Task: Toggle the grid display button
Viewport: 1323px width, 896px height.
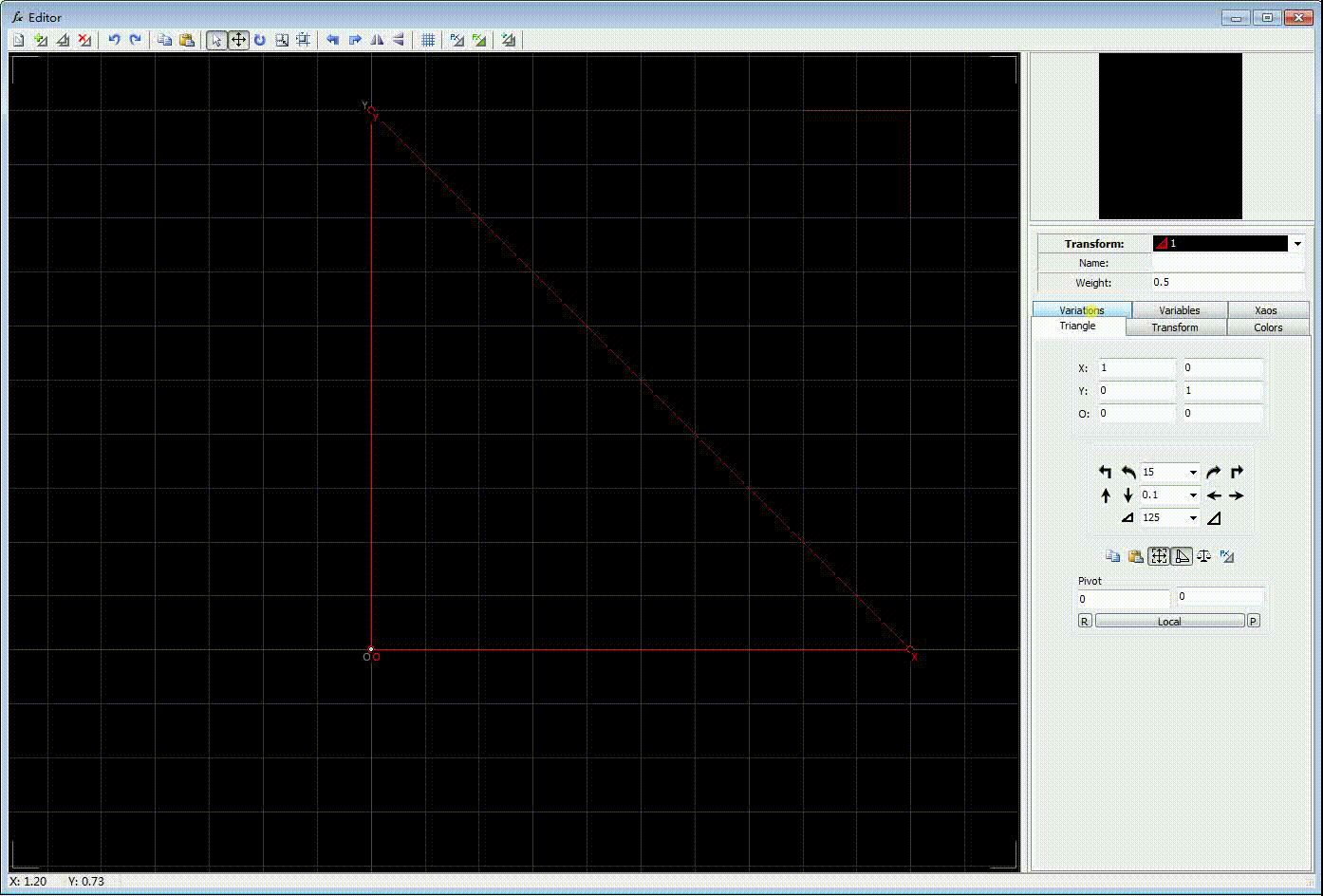Action: tap(428, 40)
